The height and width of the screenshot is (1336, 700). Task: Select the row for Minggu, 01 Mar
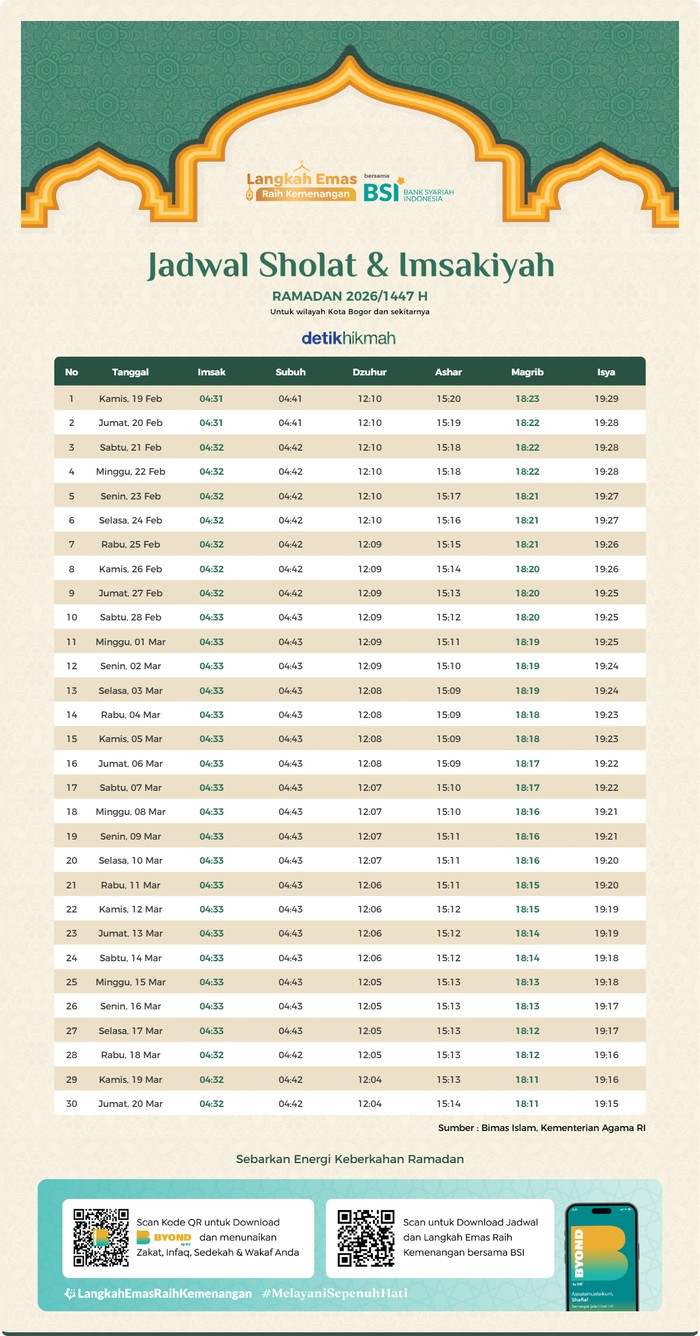coord(349,642)
